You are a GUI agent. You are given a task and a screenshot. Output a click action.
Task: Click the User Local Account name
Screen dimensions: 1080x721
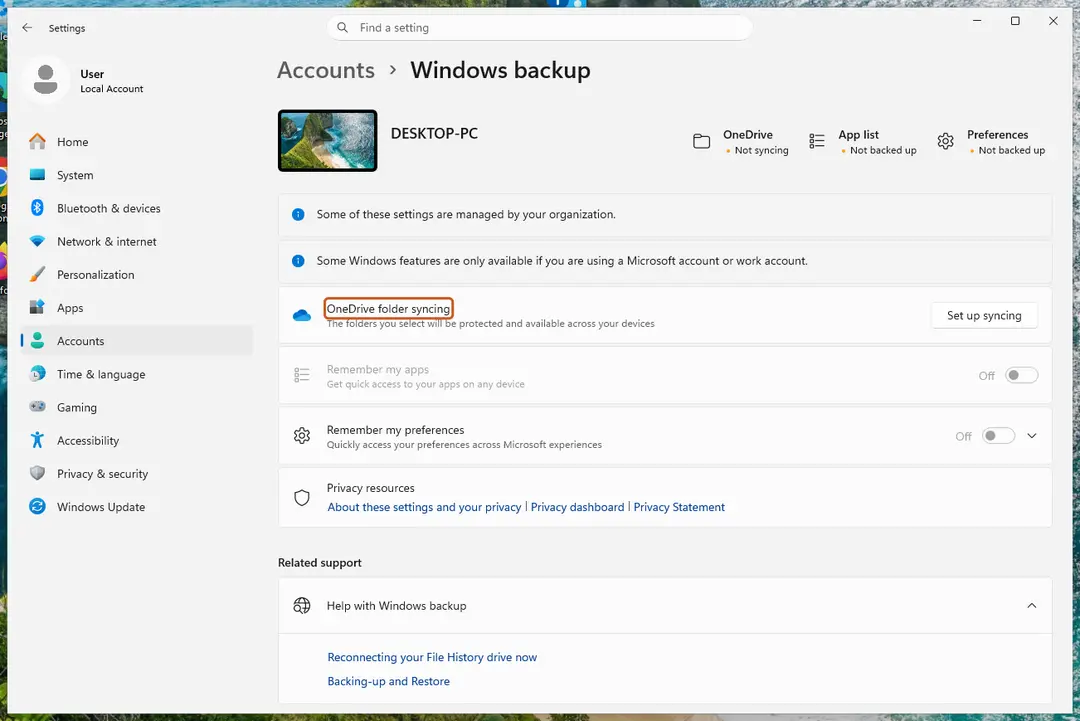(112, 81)
